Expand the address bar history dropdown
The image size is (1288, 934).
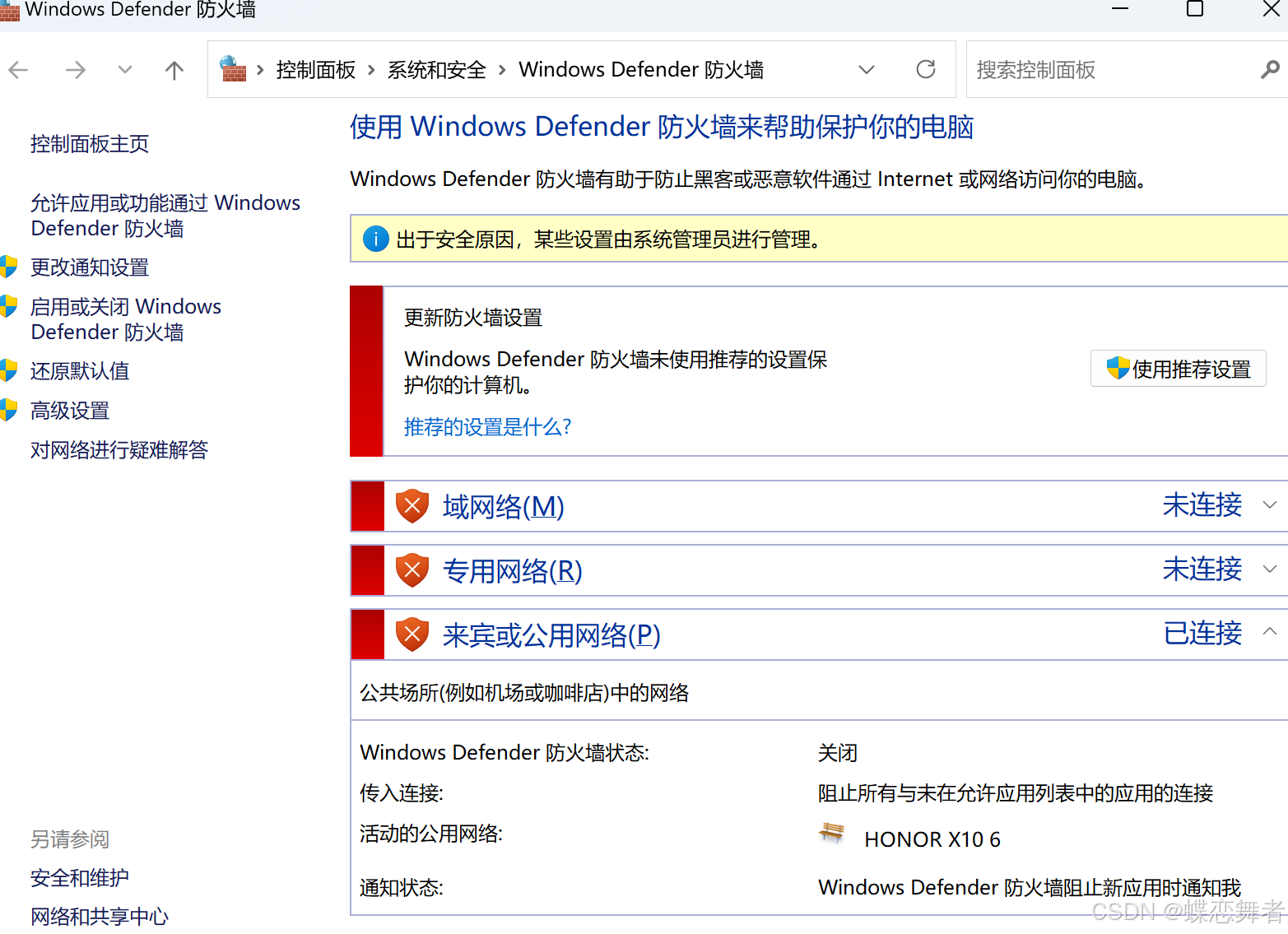866,70
